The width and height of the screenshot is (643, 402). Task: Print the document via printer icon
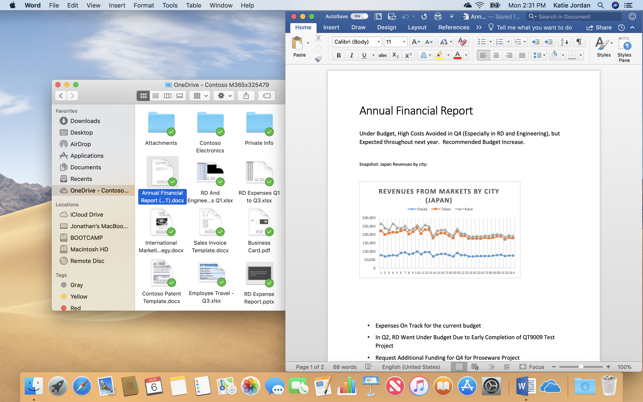(438, 16)
